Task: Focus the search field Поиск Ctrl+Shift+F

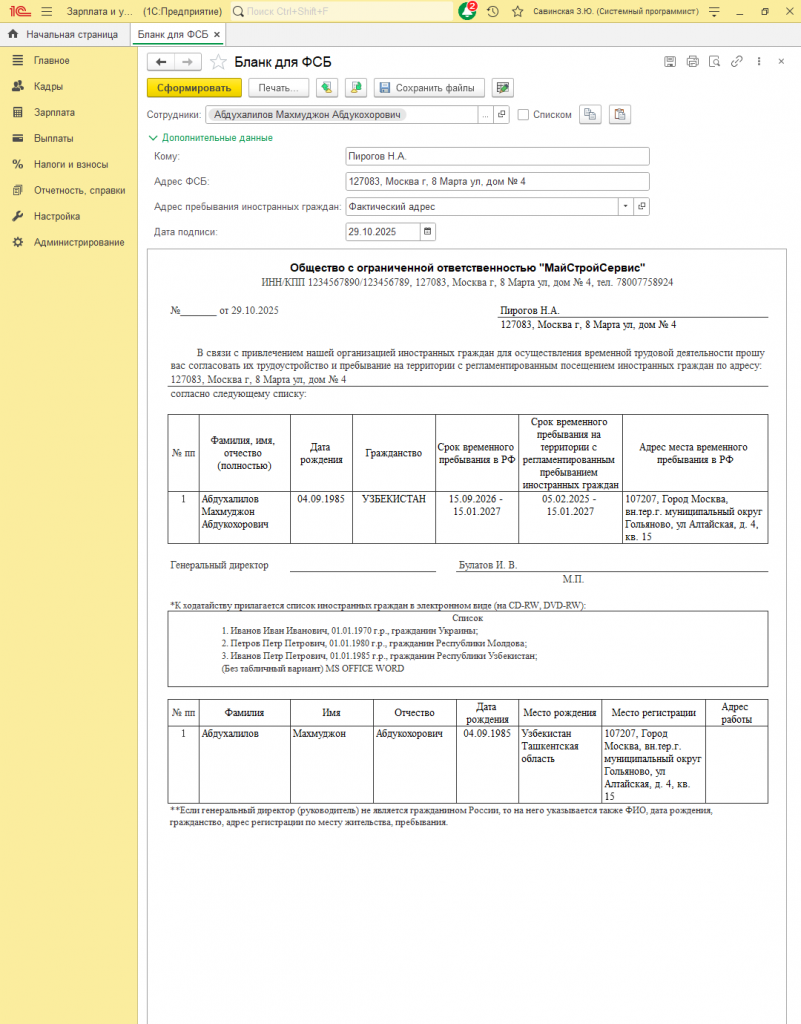Action: [341, 11]
